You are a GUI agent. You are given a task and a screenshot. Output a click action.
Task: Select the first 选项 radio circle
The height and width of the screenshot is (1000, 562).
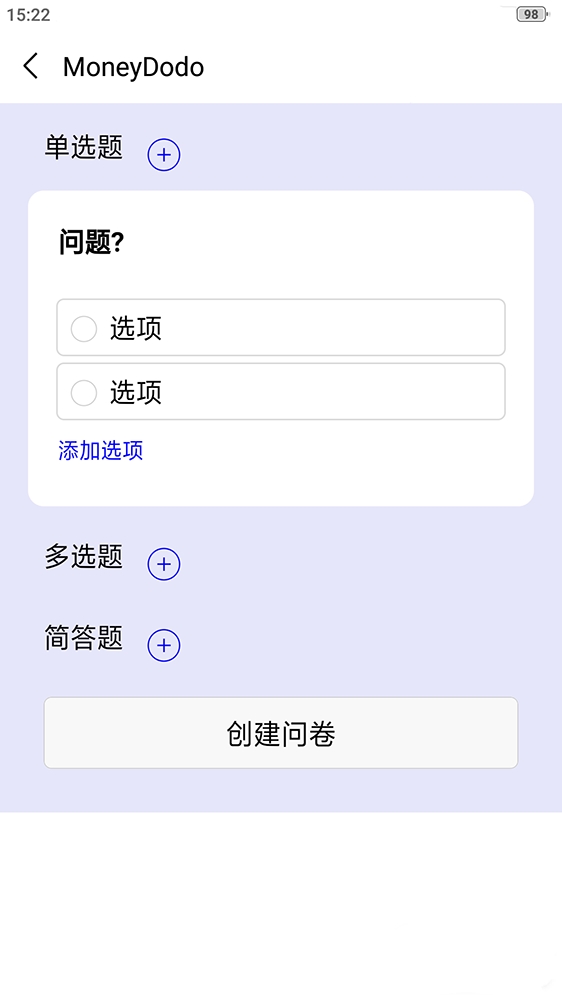84,329
